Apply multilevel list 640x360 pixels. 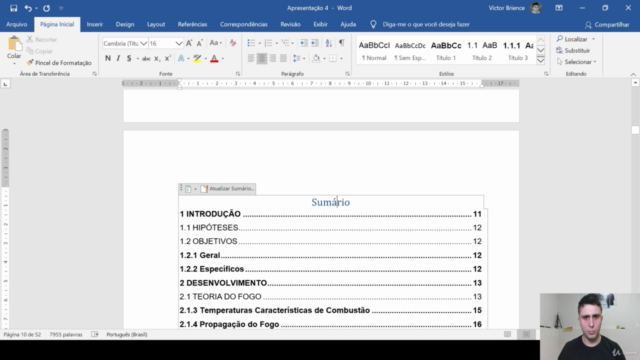(285, 43)
